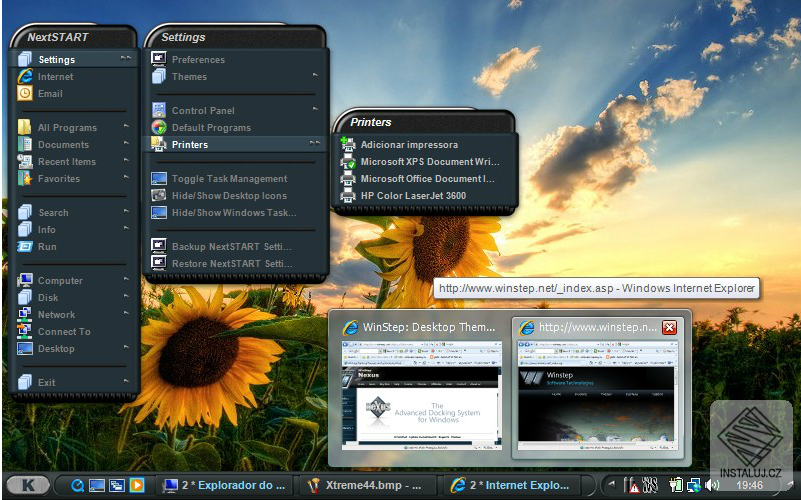
Task: Open Preferences in the Settings menu
Action: 236,59
